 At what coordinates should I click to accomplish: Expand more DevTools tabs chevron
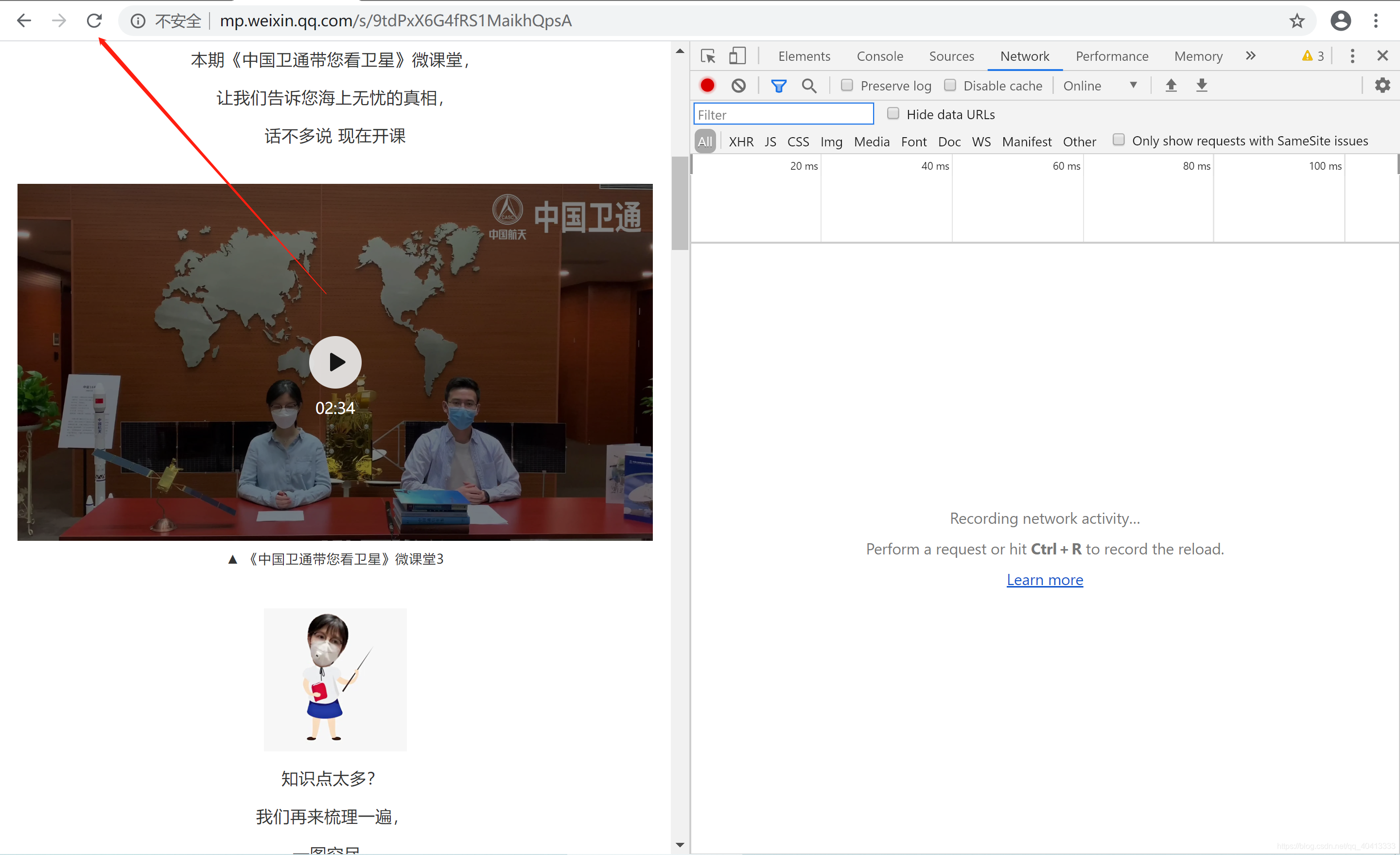1250,56
